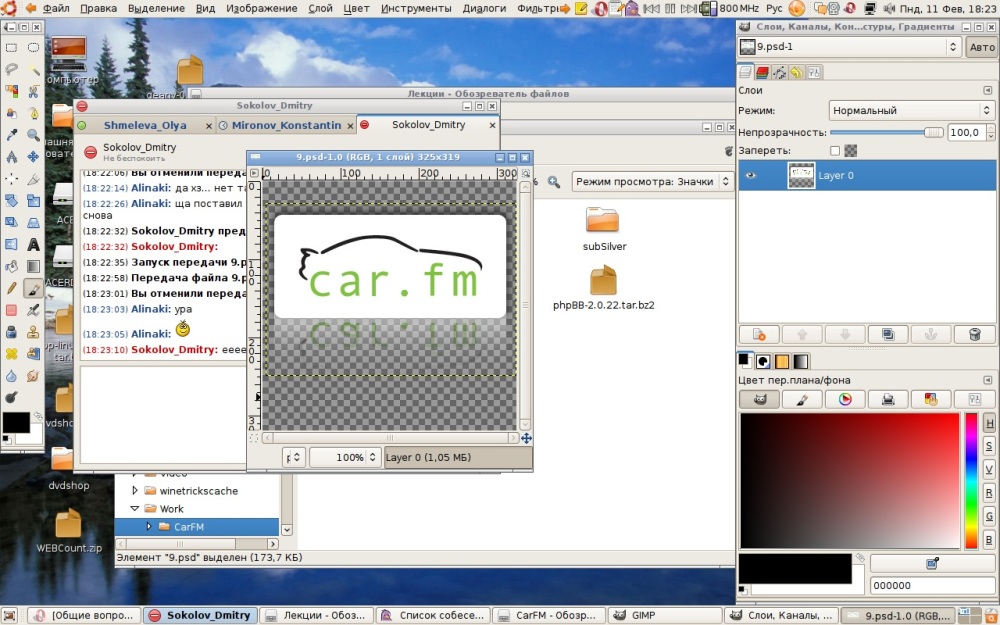The image size is (1000, 625).
Task: Open the Список собесе... taskbar button
Action: pyautogui.click(x=434, y=615)
